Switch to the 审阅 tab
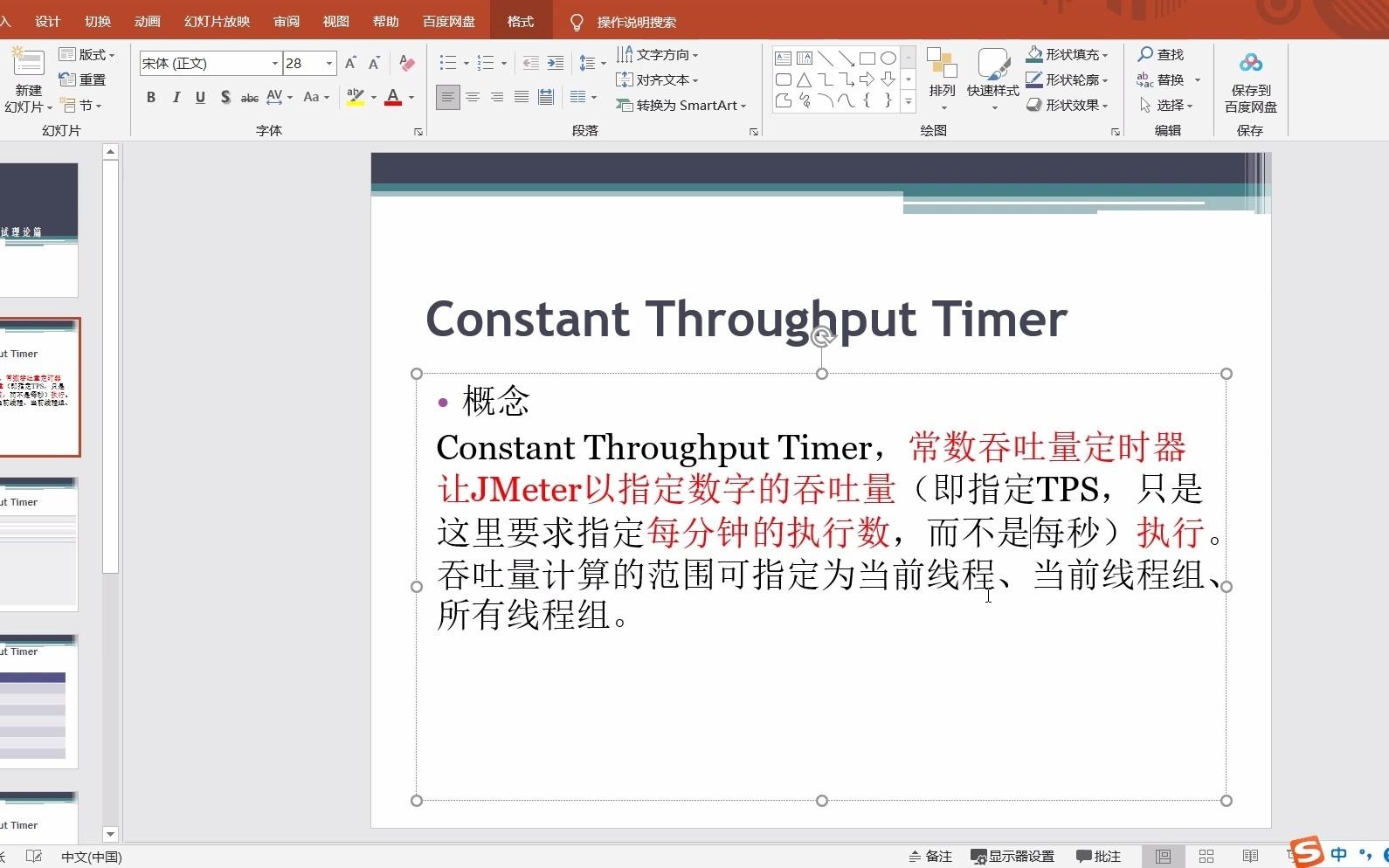Screen dimensions: 1389x868 (x=287, y=22)
